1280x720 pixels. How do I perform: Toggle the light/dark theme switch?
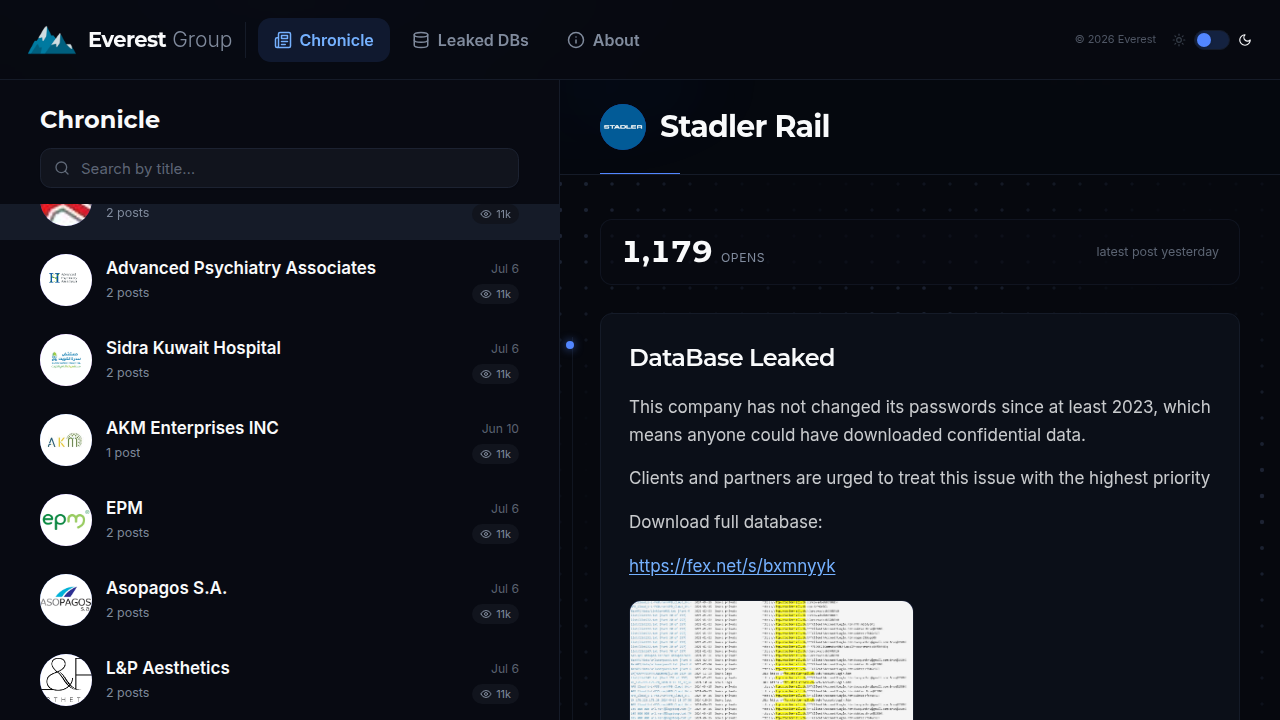click(x=1211, y=40)
